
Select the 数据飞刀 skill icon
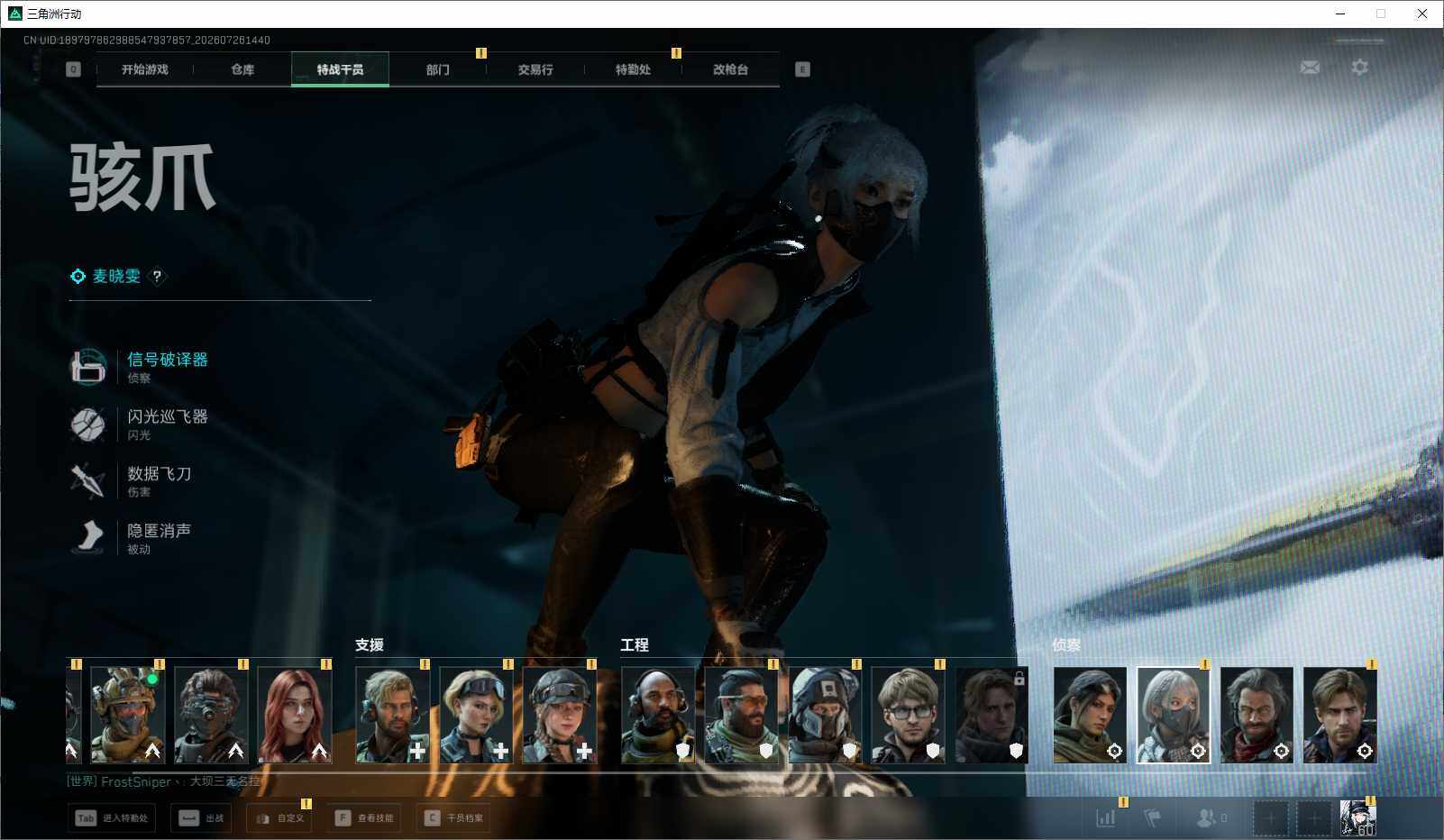click(88, 480)
